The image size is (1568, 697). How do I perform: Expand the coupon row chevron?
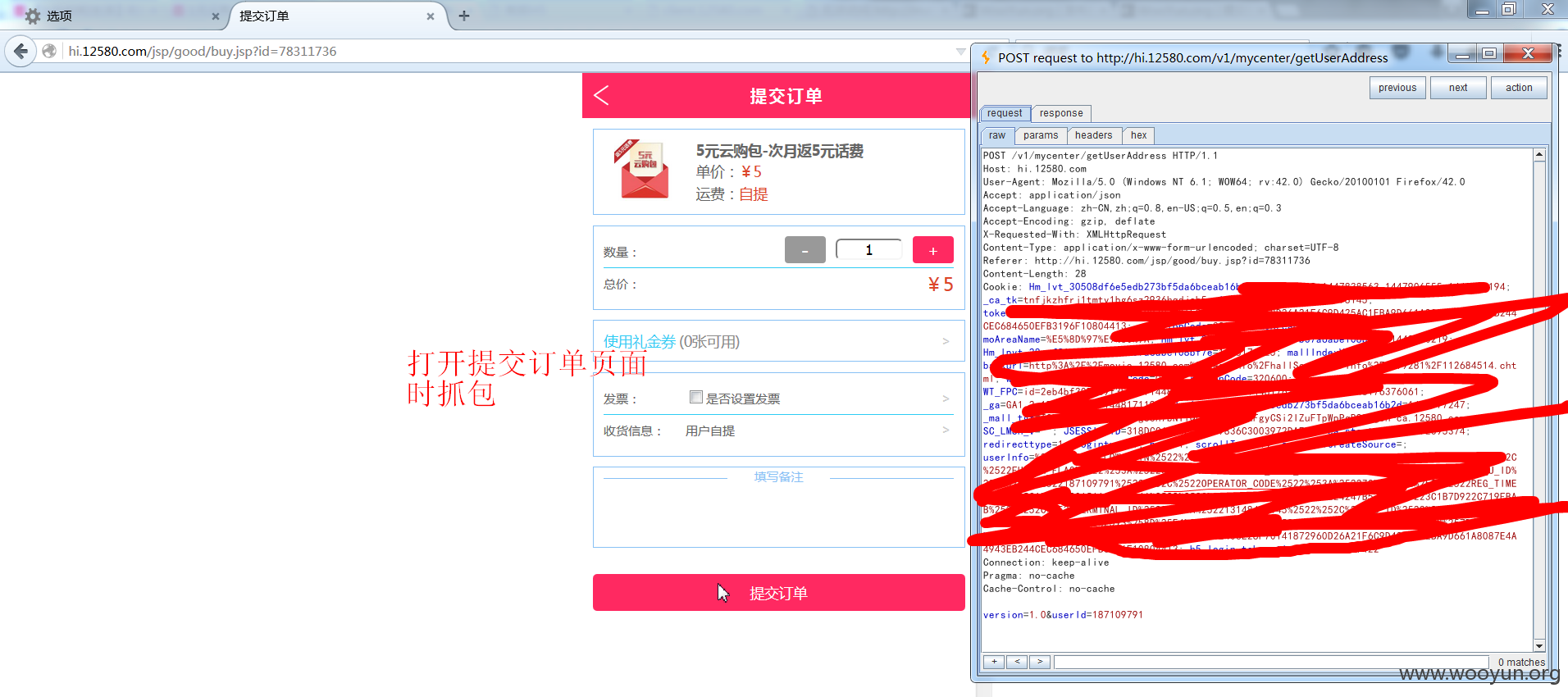tap(946, 341)
